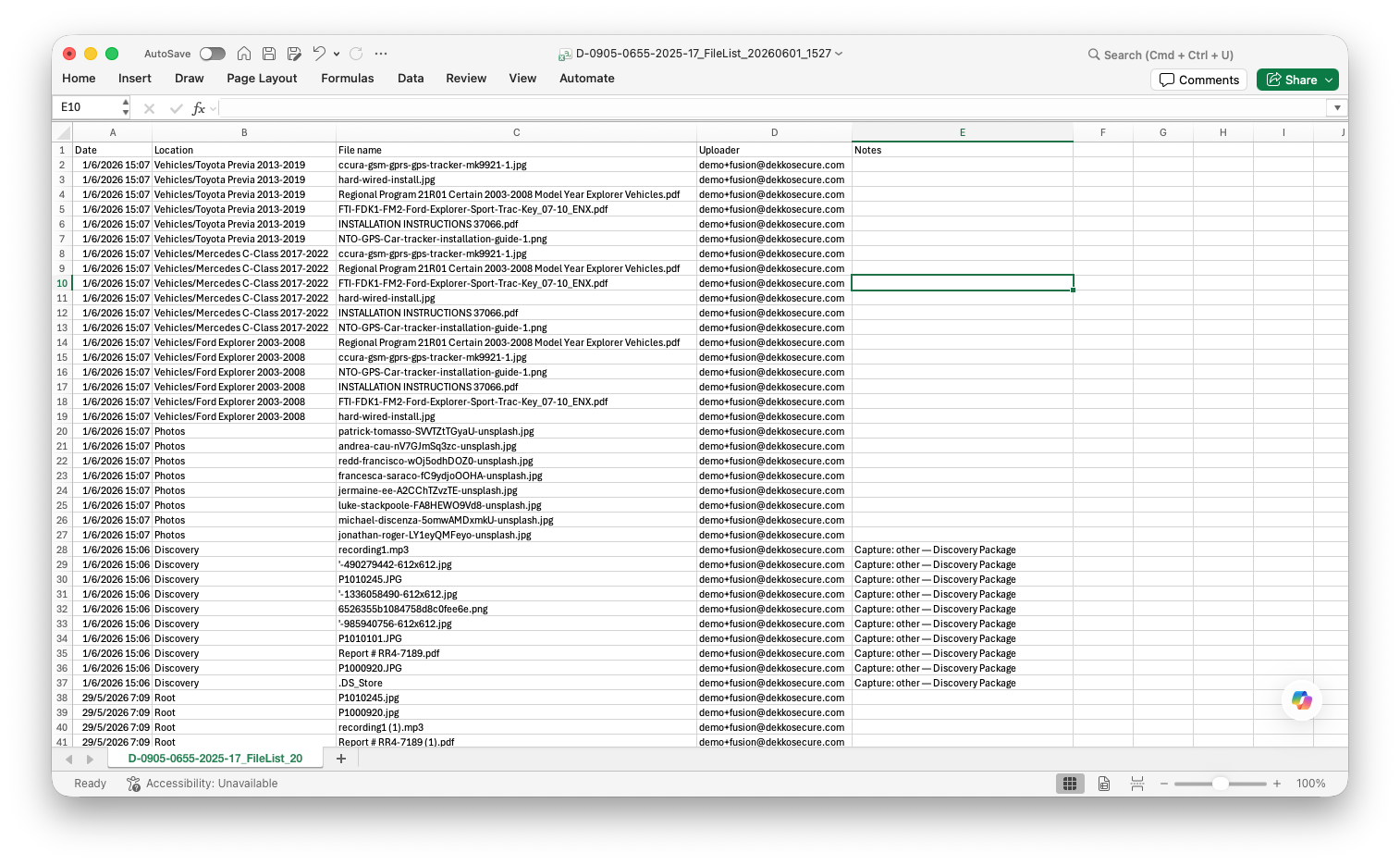Open the Data ribbon tab
Image resolution: width=1400 pixels, height=865 pixels.
[411, 79]
